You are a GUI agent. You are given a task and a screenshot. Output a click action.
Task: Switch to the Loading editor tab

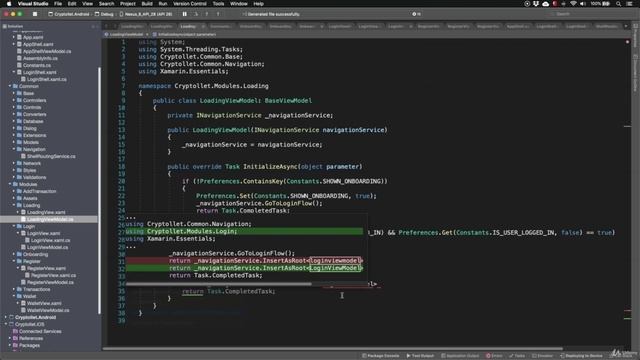coord(188,26)
